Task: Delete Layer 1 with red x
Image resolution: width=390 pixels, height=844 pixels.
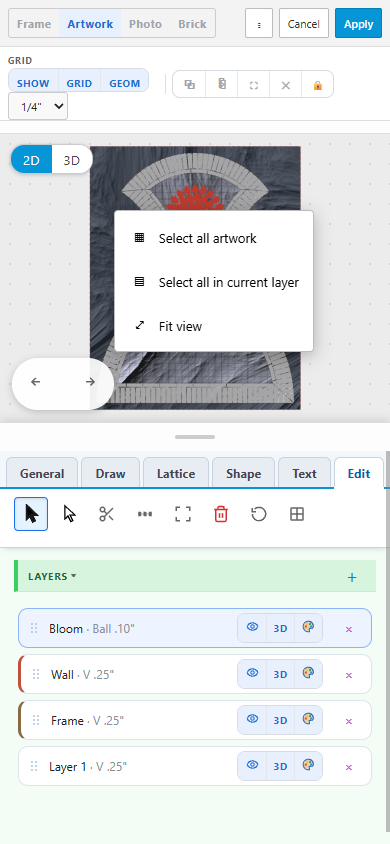Action: pyautogui.click(x=349, y=767)
